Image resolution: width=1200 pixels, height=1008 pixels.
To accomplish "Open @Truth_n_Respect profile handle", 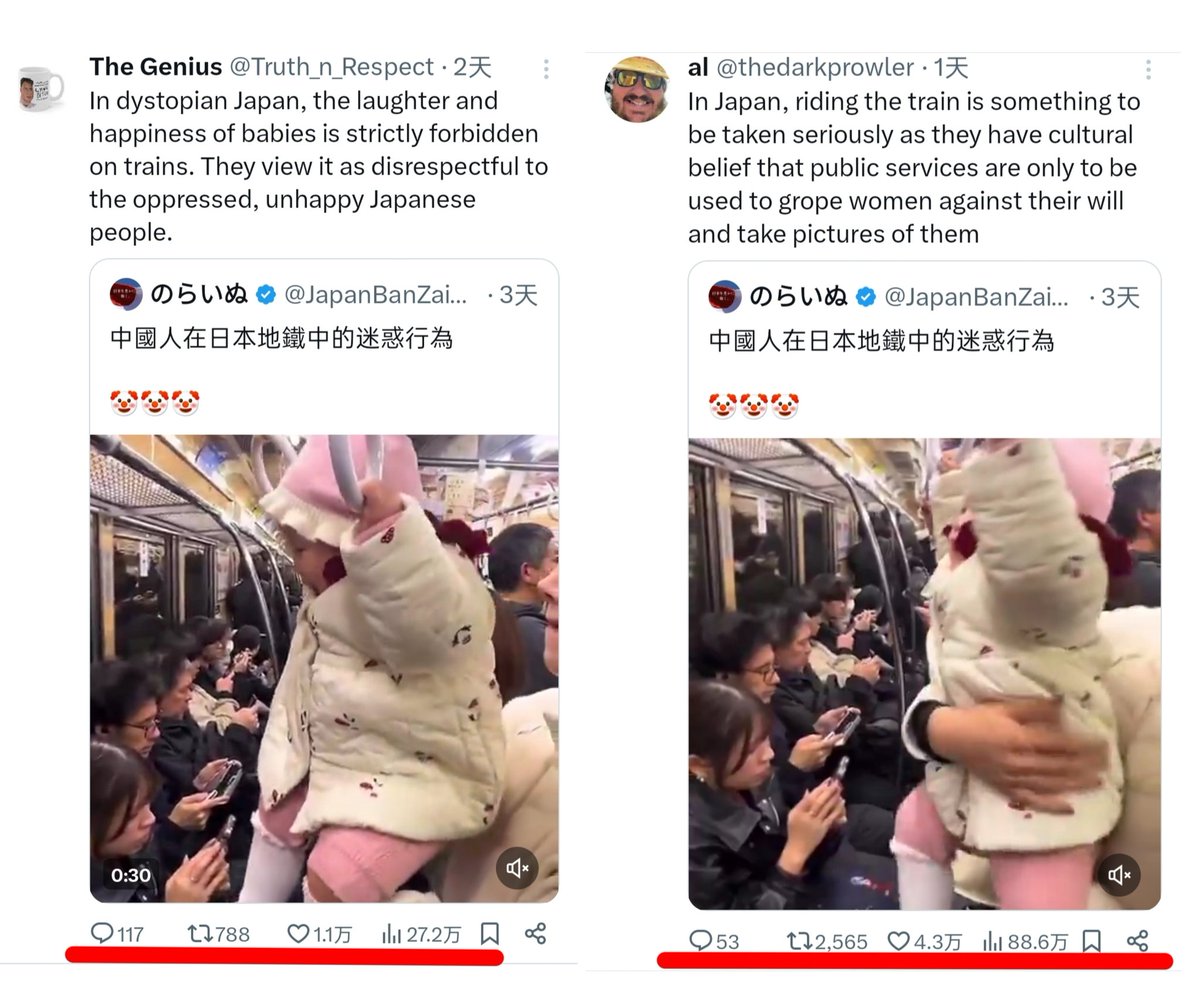I will [333, 67].
